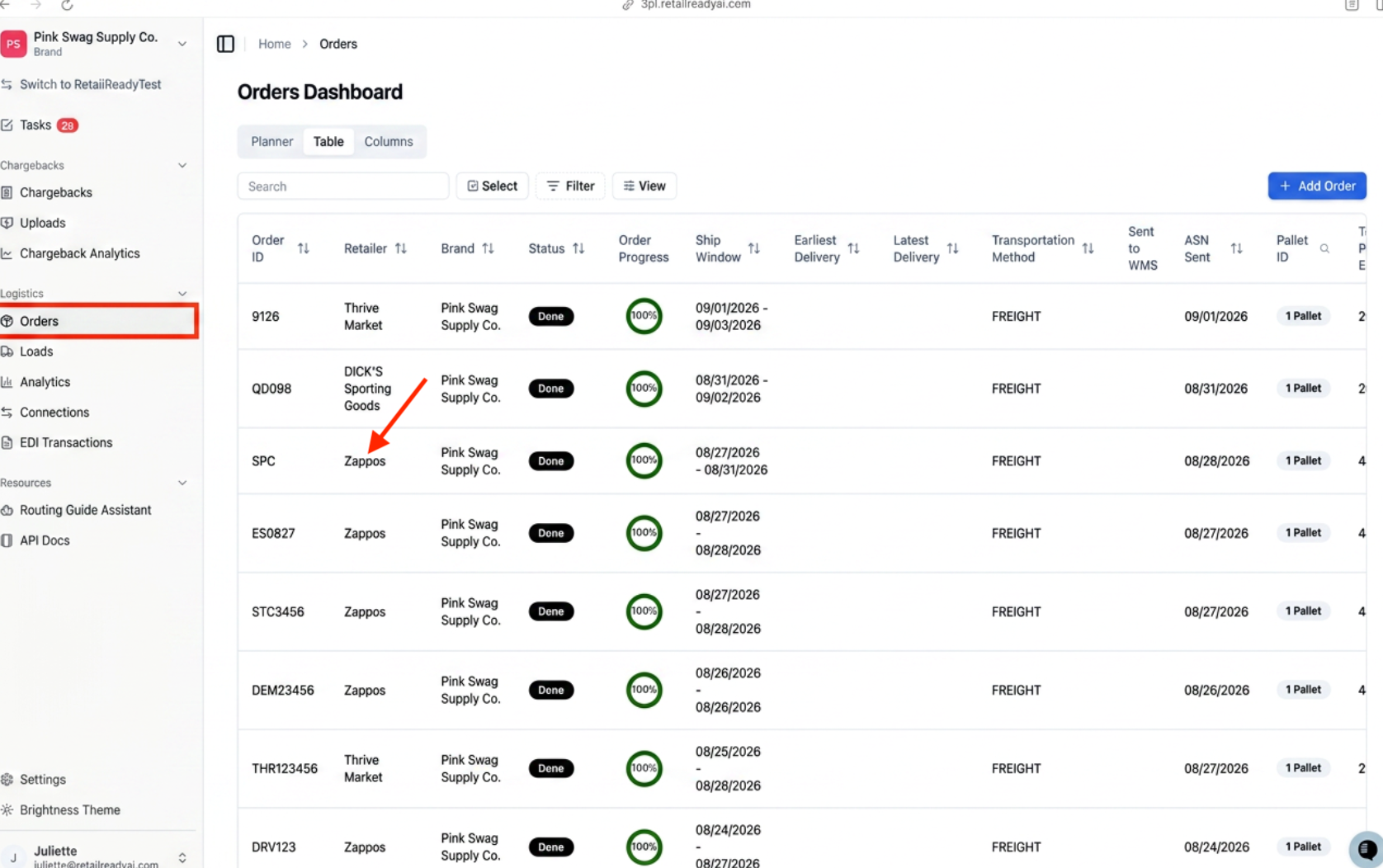Viewport: 1383px width, 868px height.
Task: Collapse the Resources section
Action: coord(182,483)
